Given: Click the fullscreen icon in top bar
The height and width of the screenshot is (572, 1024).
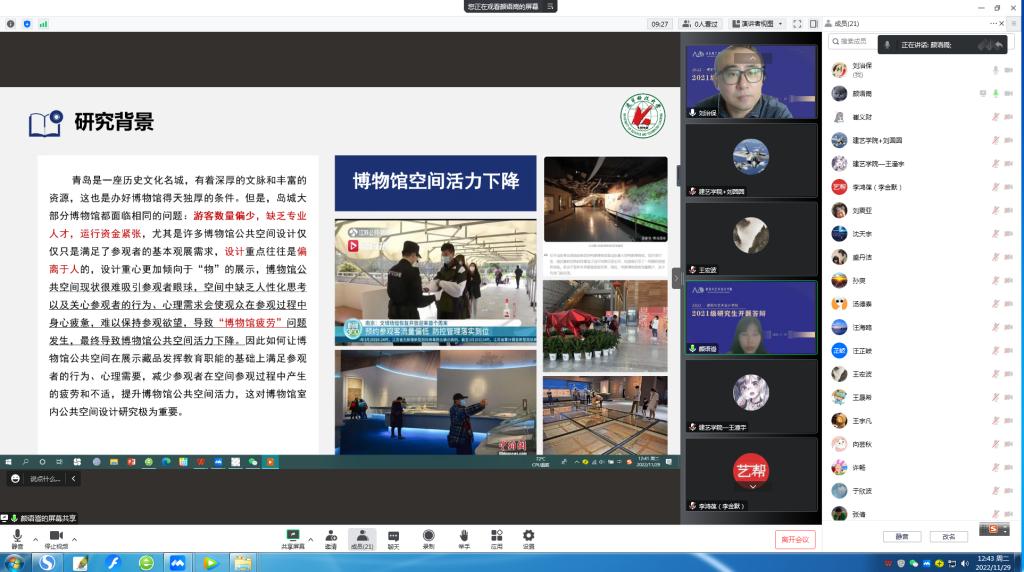Looking at the screenshot, I should (797, 24).
